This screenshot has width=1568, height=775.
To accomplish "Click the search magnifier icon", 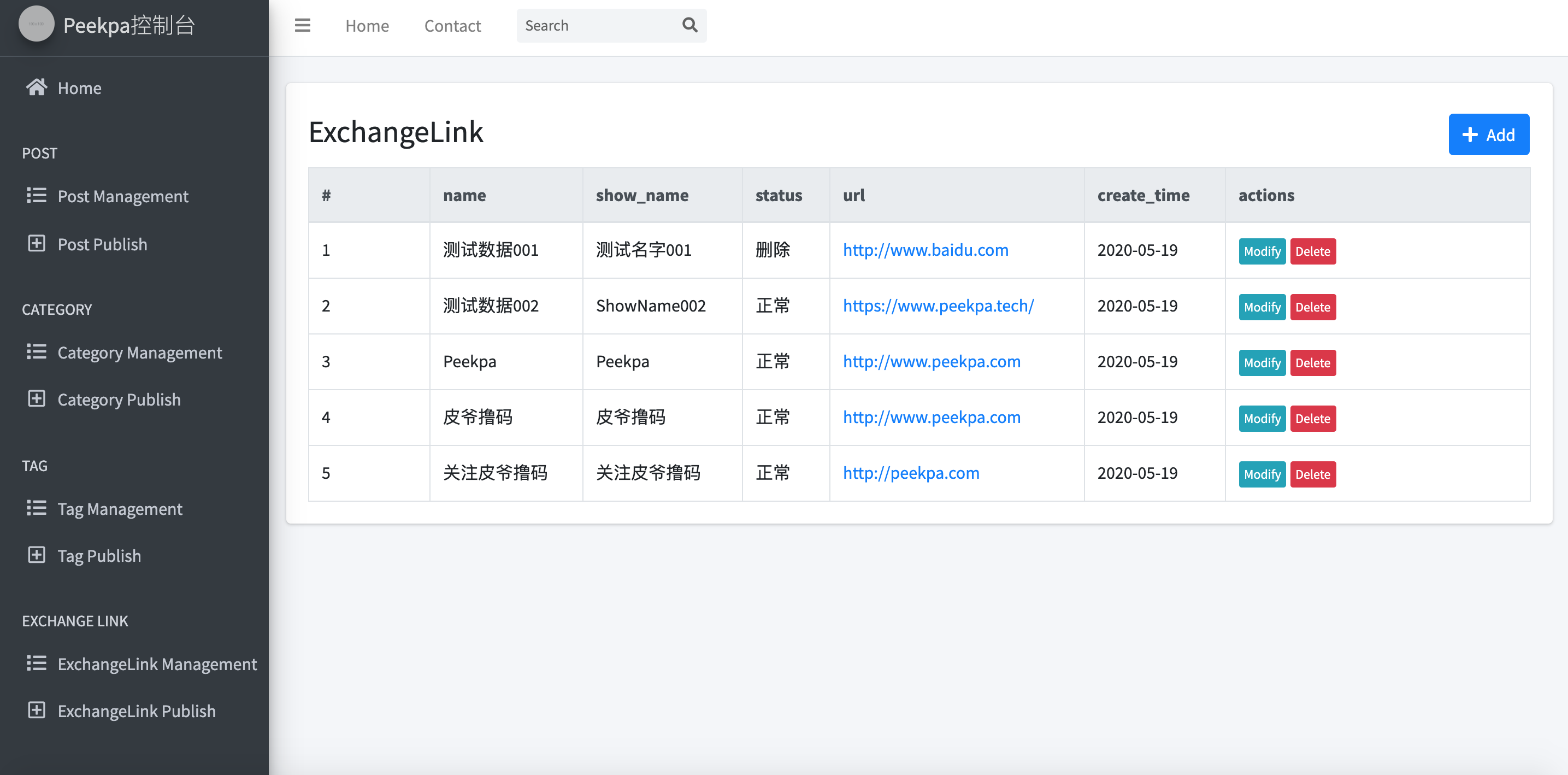I will coord(689,26).
